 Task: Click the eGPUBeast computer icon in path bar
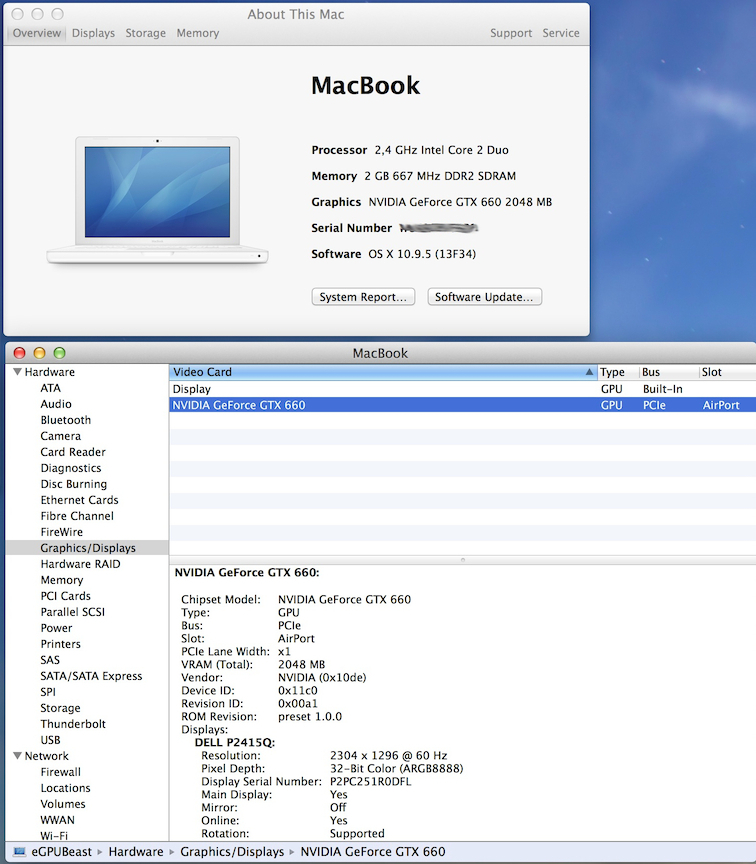pos(19,852)
